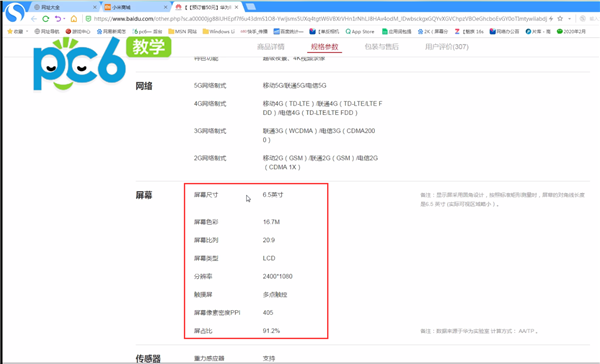Screen dimensions: 600x364
Task: Click the 405 PPI value
Action: (268, 312)
